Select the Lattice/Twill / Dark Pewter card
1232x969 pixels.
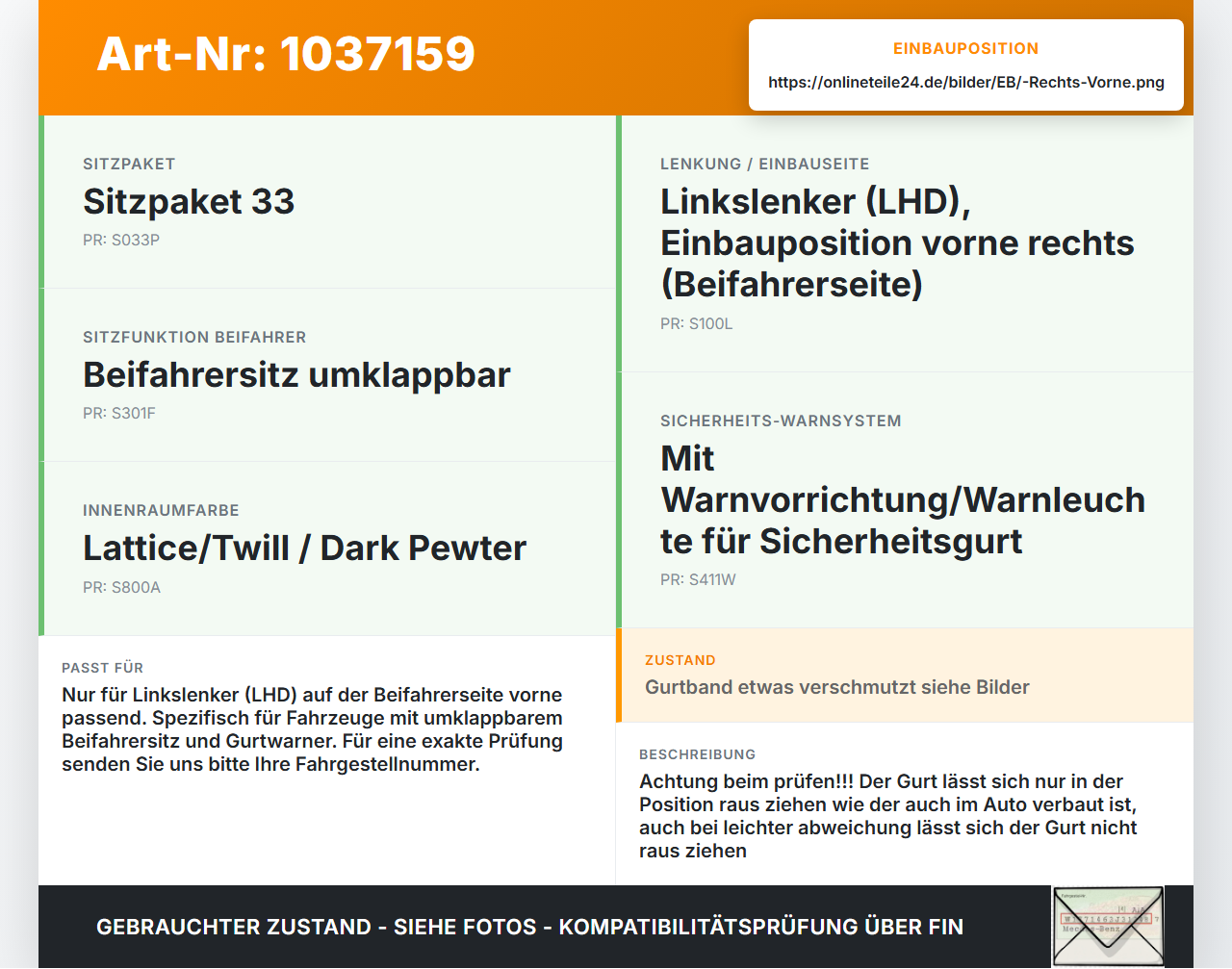(327, 548)
